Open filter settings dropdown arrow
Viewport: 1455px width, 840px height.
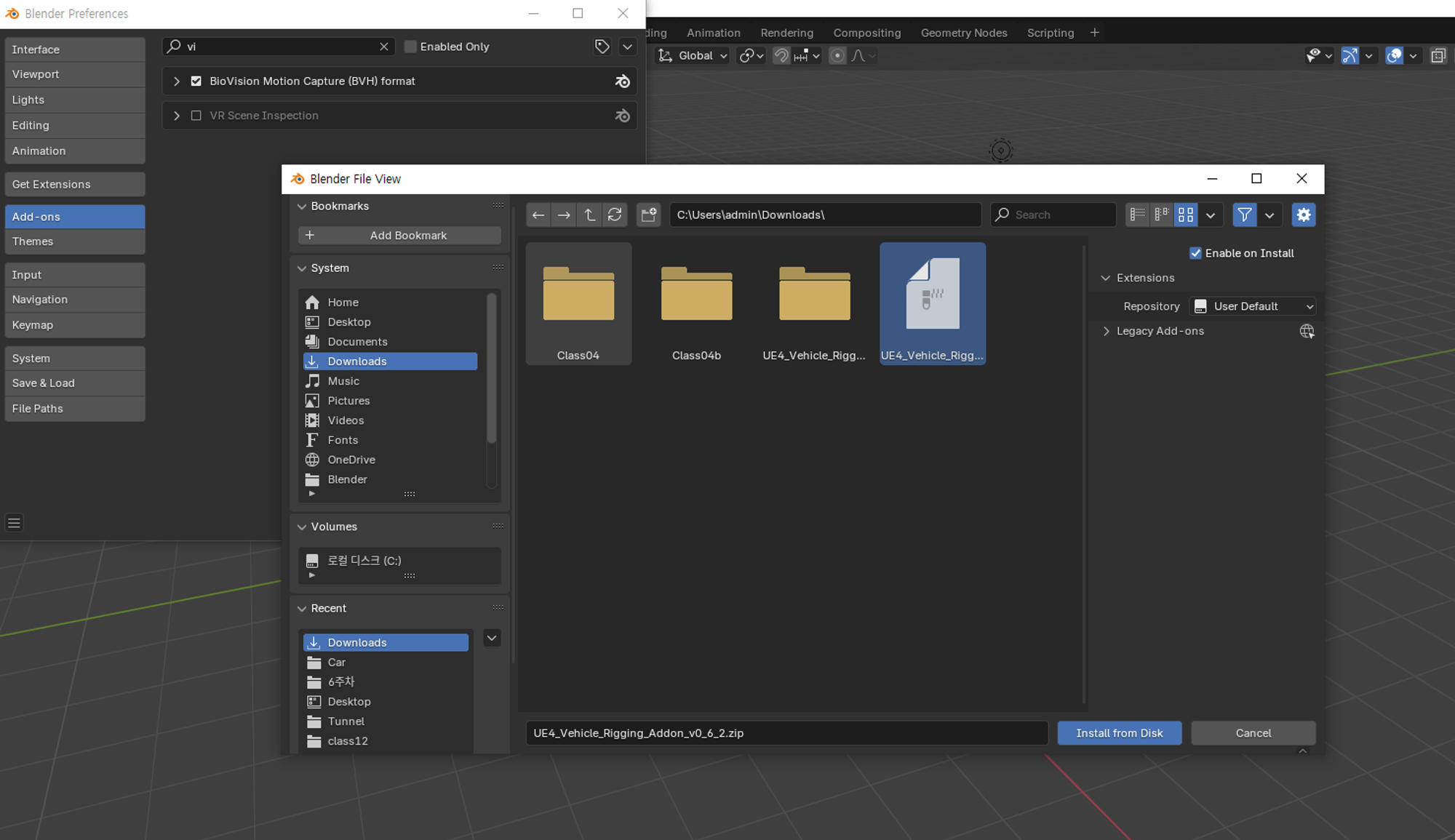coord(1269,215)
